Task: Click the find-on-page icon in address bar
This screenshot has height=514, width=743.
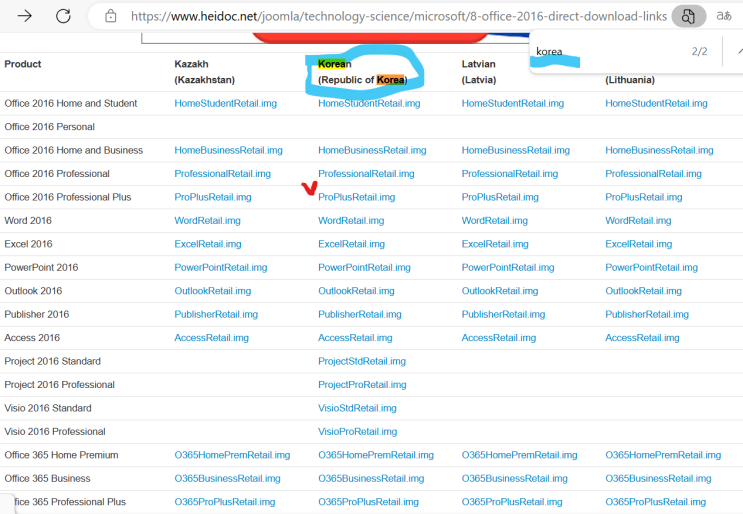Action: (689, 16)
